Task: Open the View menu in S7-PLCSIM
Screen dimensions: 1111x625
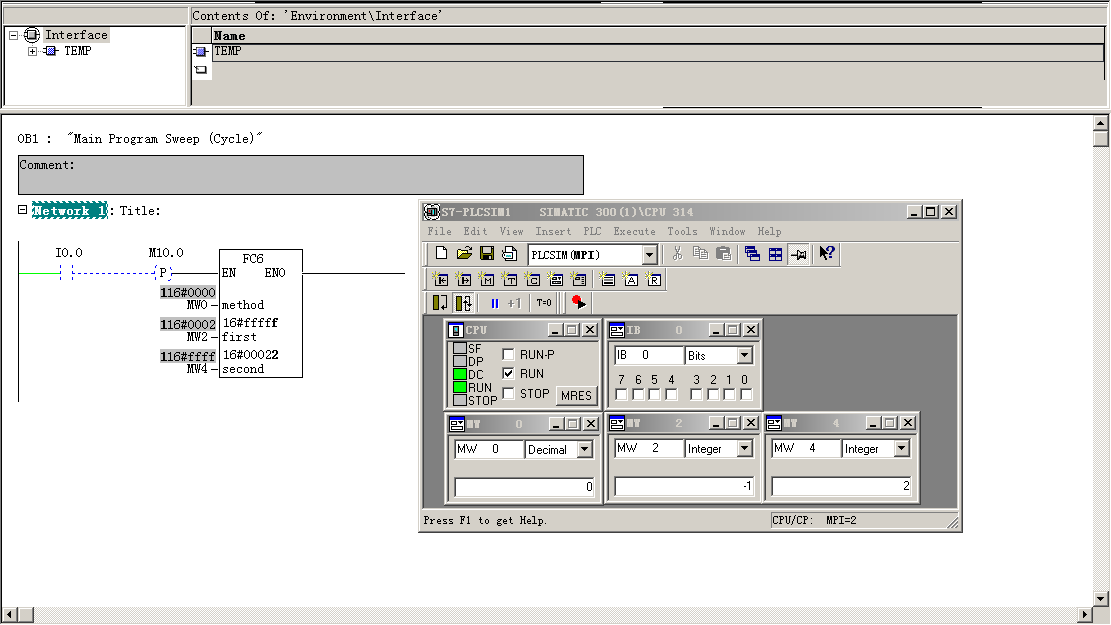Action: pyautogui.click(x=512, y=232)
